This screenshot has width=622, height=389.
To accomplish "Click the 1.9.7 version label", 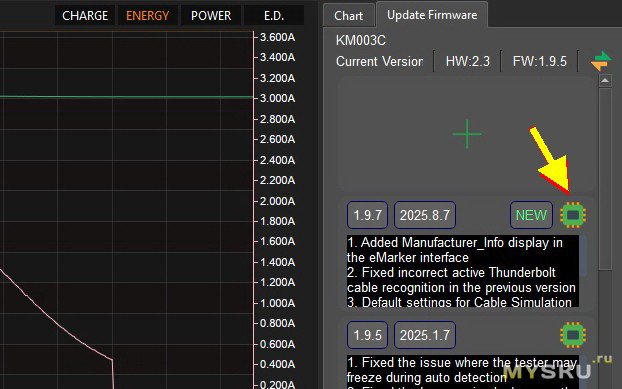I will [367, 215].
